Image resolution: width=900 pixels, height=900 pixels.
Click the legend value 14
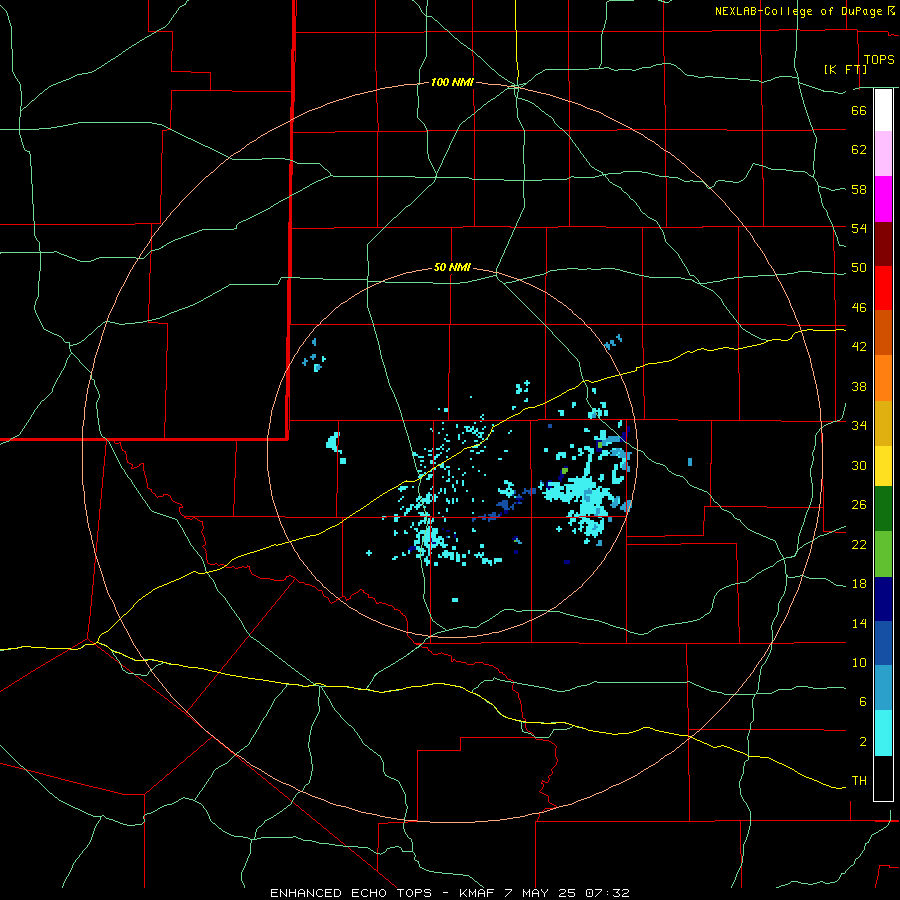[859, 623]
